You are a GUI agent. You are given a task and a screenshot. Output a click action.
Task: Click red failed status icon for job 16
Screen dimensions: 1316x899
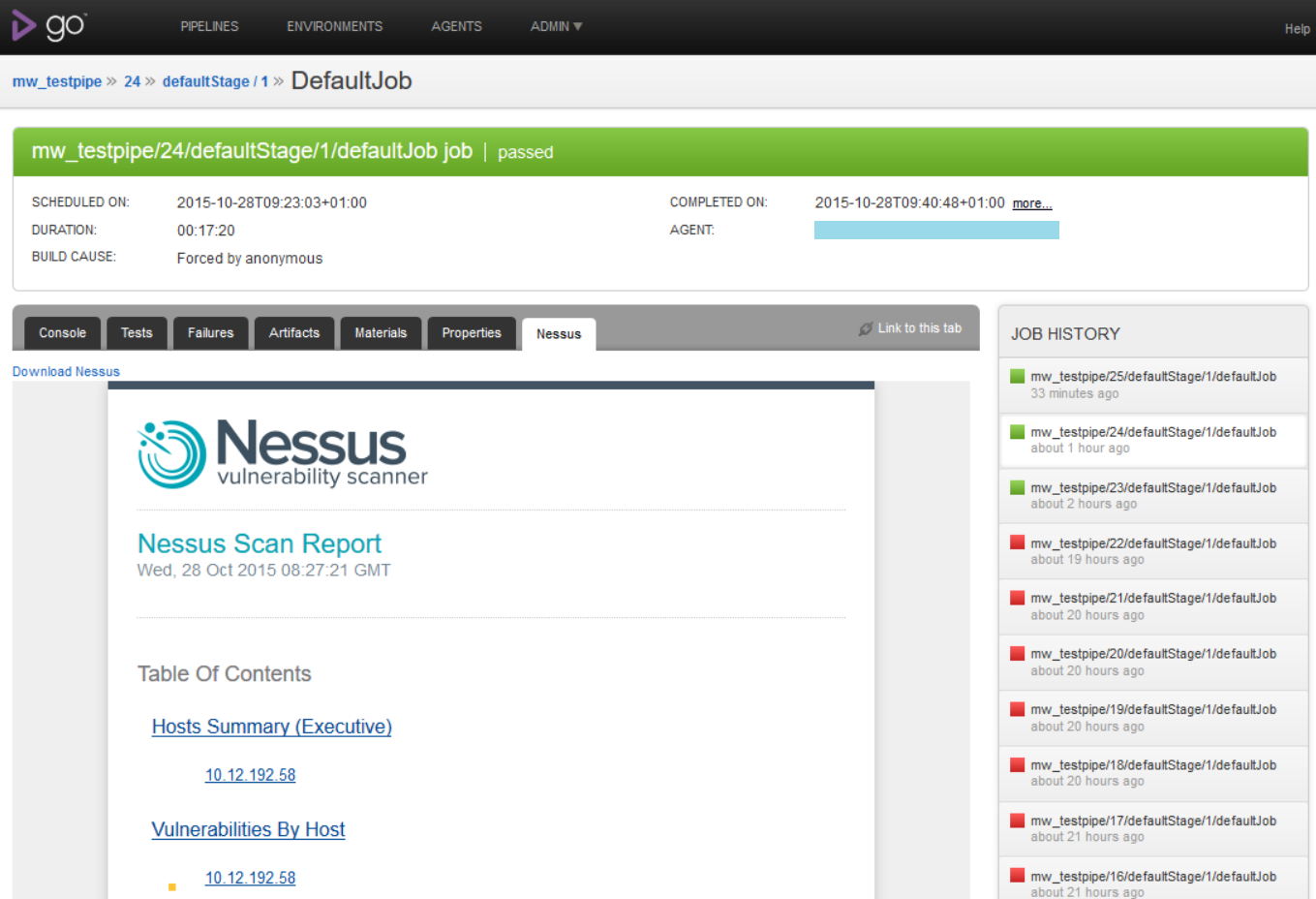pos(1017,876)
